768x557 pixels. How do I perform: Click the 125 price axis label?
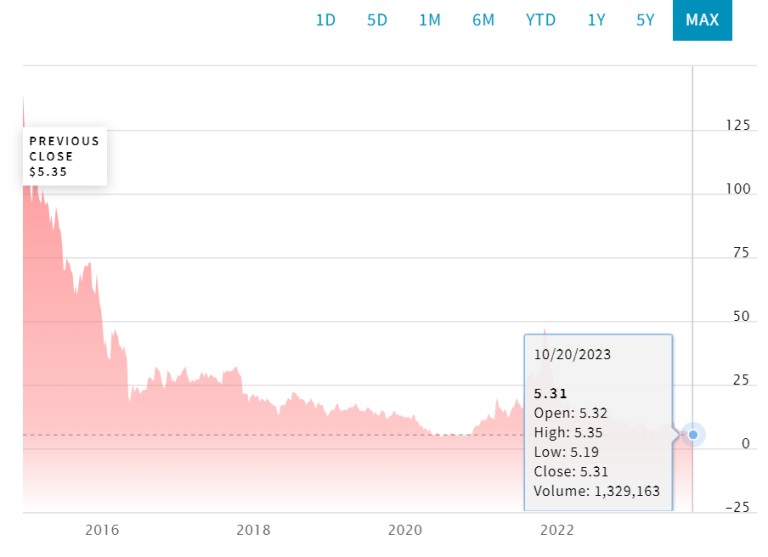click(x=738, y=126)
